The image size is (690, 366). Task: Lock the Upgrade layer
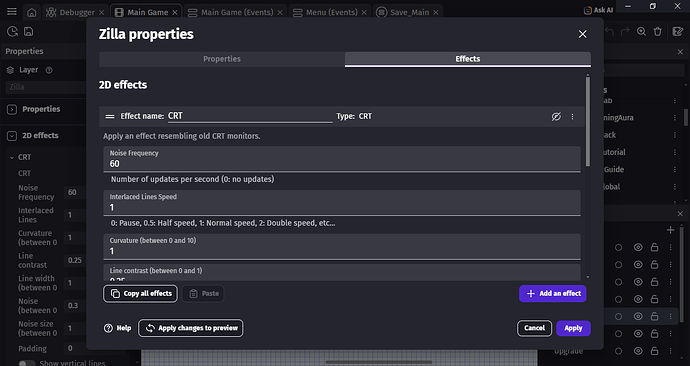[x=654, y=351]
